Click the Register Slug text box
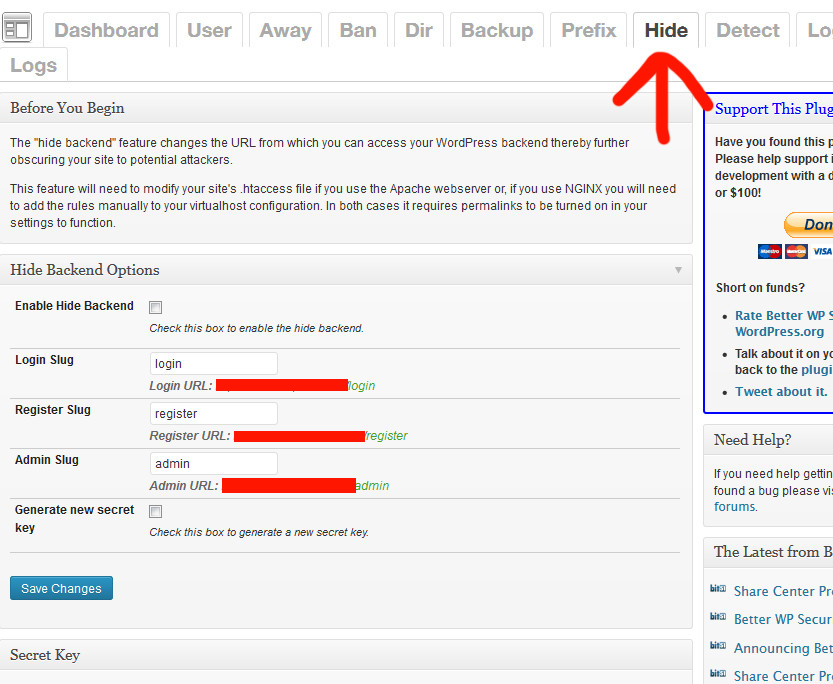Image resolution: width=833 pixels, height=684 pixels. click(x=213, y=414)
